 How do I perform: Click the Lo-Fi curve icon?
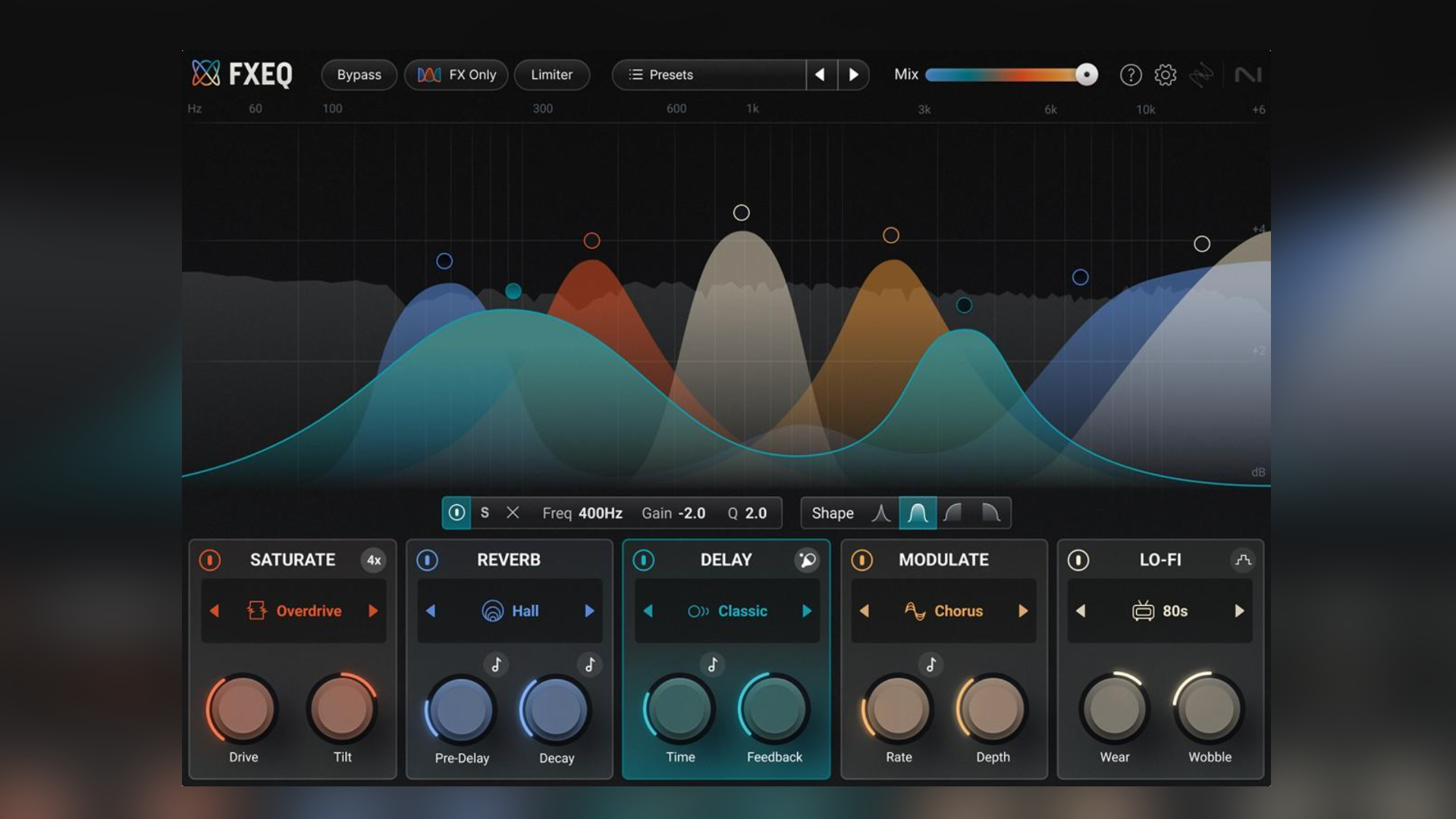click(1243, 560)
